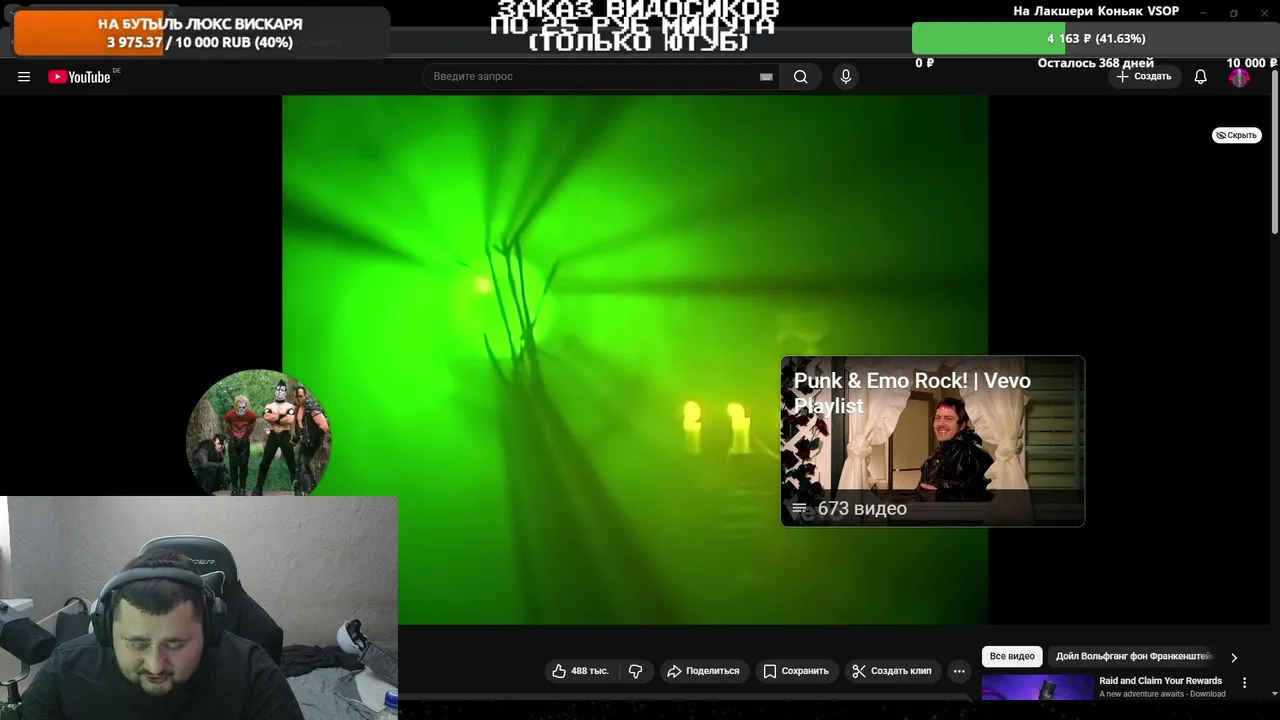Click the Осталось 368 дней text

coord(1095,63)
